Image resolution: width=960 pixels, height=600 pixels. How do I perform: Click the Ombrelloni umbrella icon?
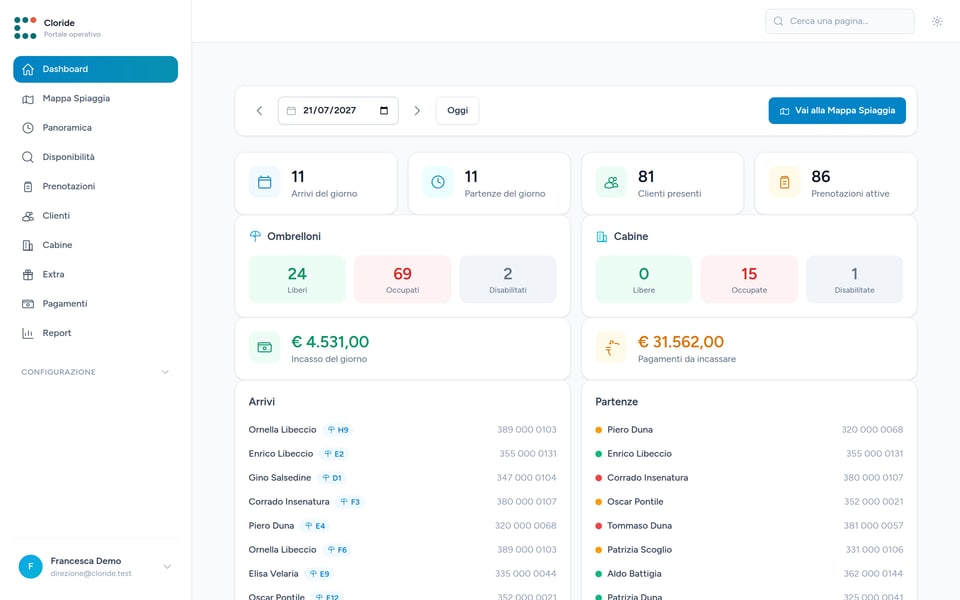[x=255, y=236]
